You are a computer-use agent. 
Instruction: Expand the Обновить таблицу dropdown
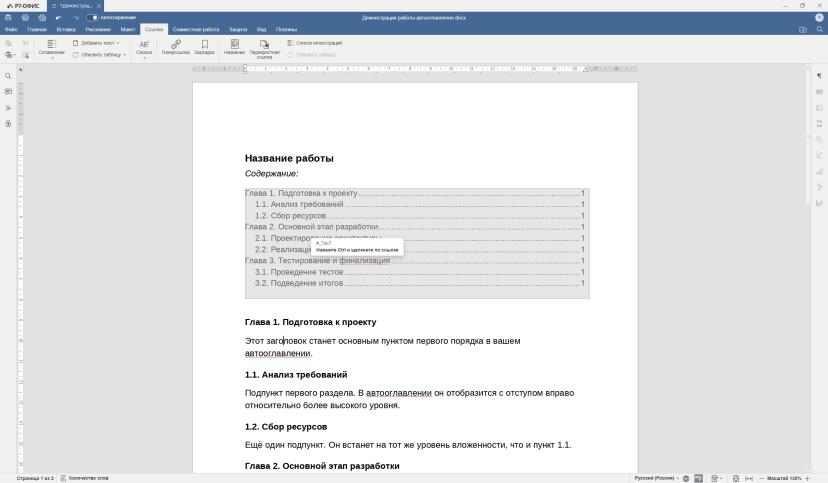99,55
